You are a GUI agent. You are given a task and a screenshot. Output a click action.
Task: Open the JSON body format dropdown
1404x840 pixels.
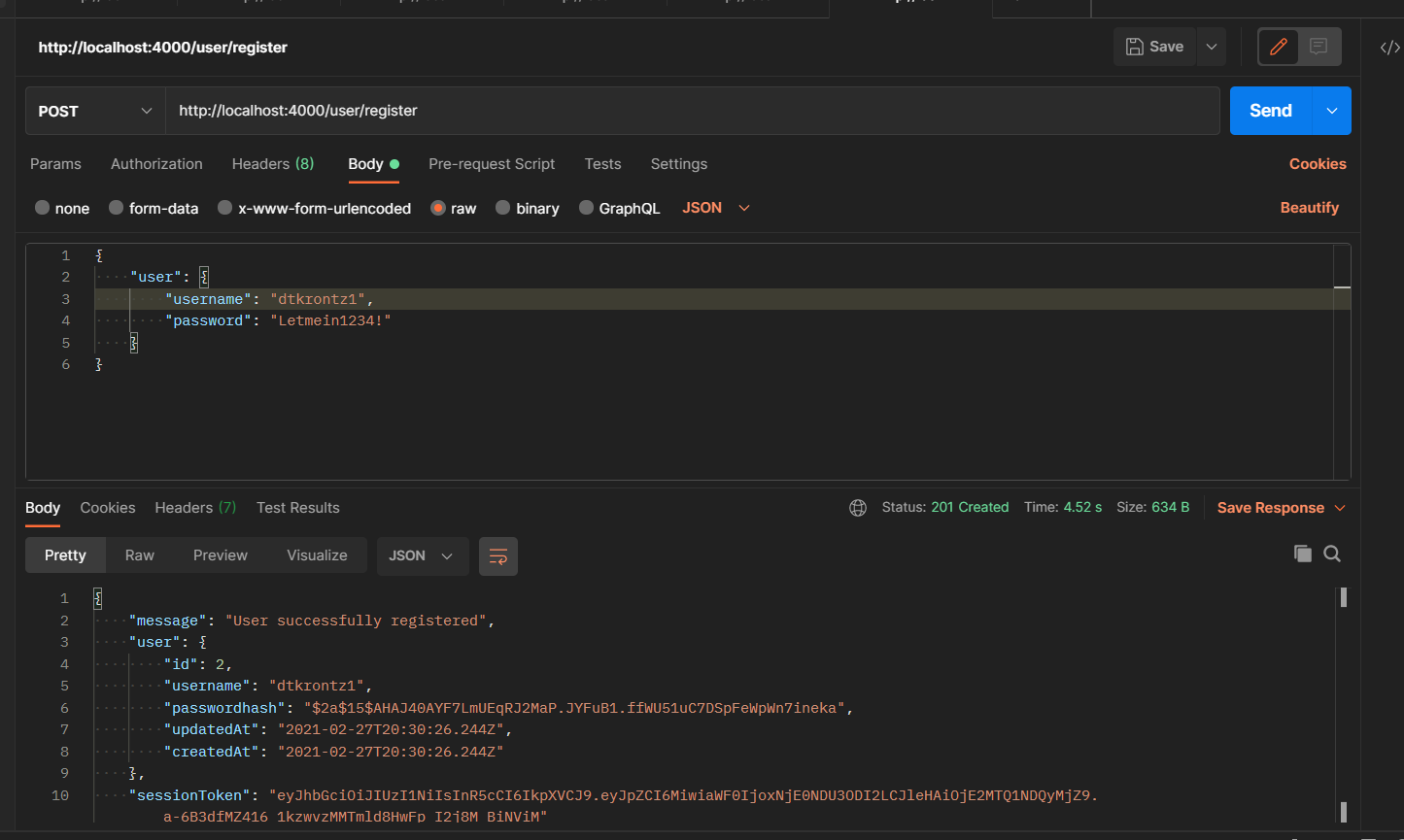(715, 208)
